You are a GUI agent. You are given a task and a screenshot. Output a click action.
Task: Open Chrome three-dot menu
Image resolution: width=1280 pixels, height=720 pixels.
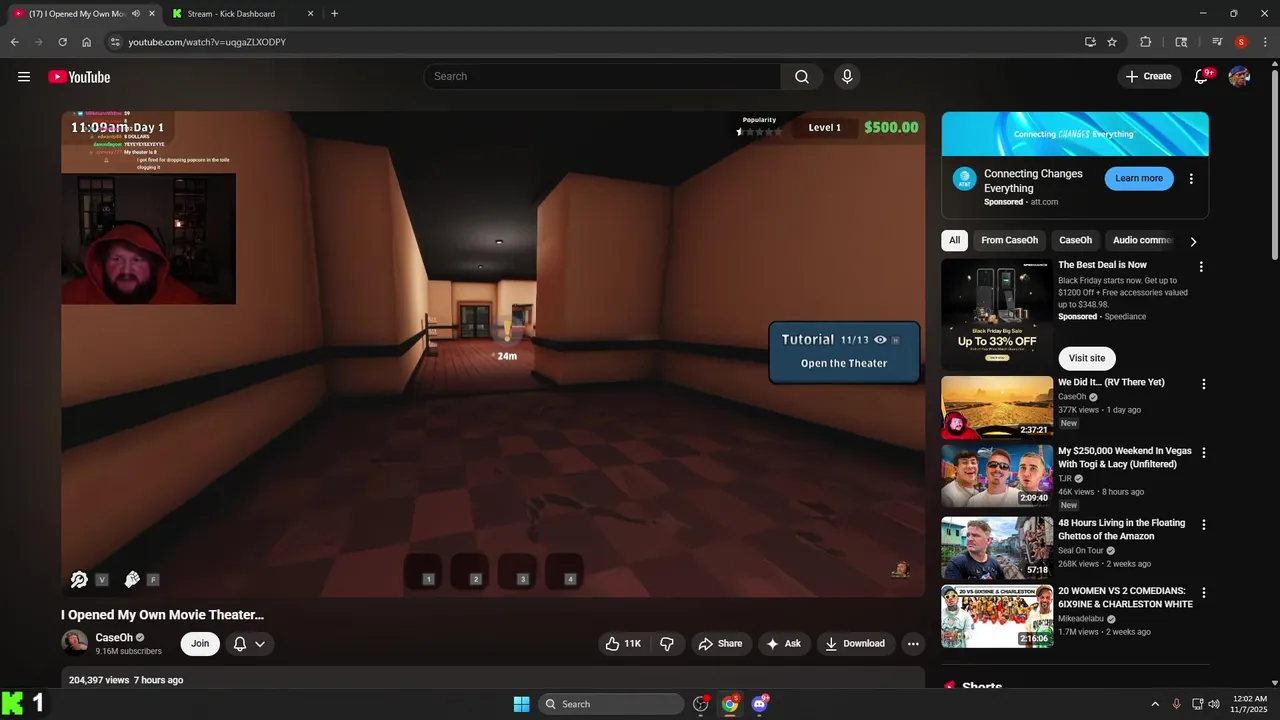(1265, 42)
